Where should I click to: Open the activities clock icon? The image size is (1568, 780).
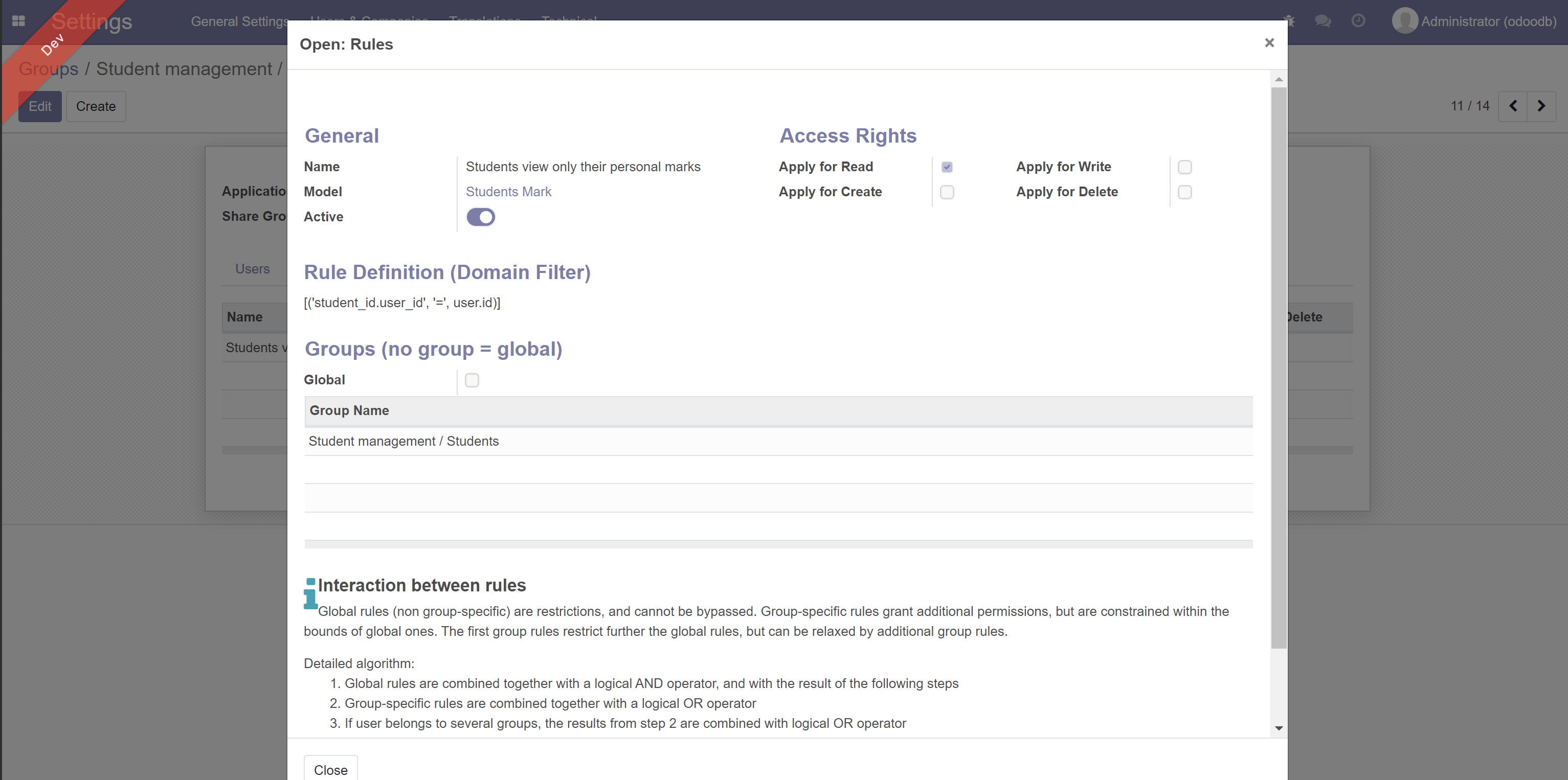[x=1358, y=20]
